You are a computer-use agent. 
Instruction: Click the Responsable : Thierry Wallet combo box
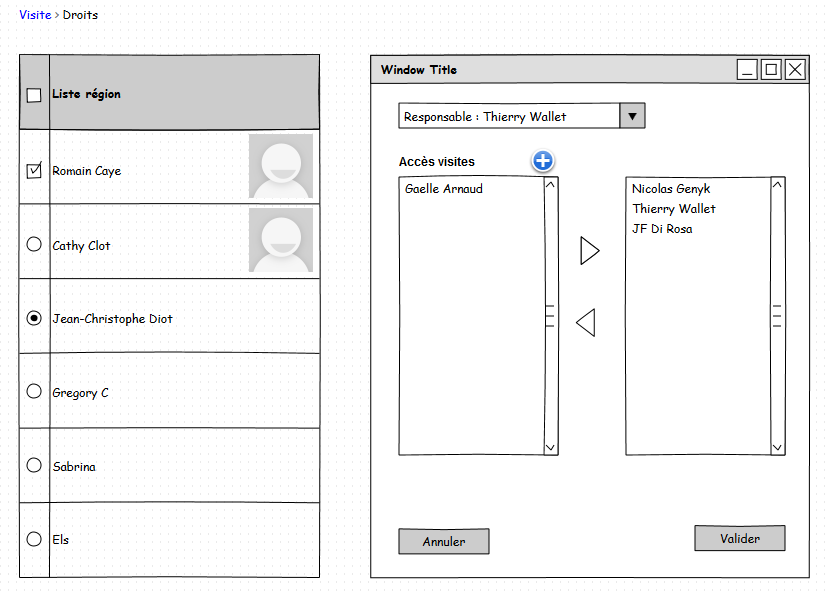509,116
